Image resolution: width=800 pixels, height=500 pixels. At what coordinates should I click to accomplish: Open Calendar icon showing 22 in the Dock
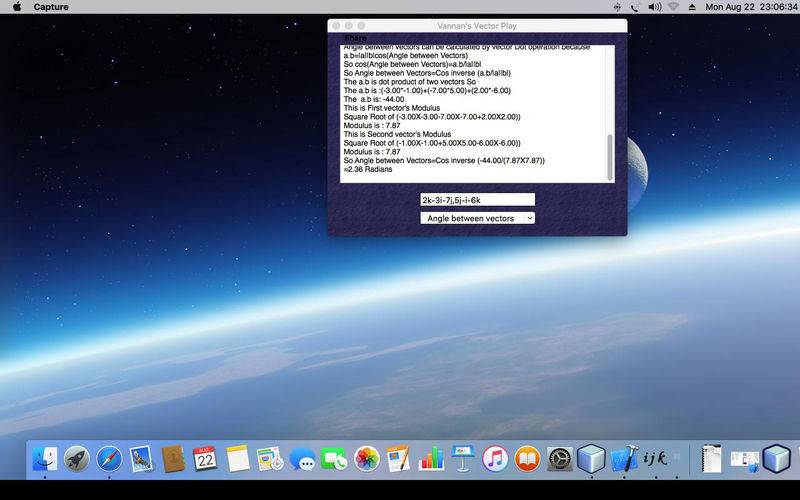[x=205, y=459]
